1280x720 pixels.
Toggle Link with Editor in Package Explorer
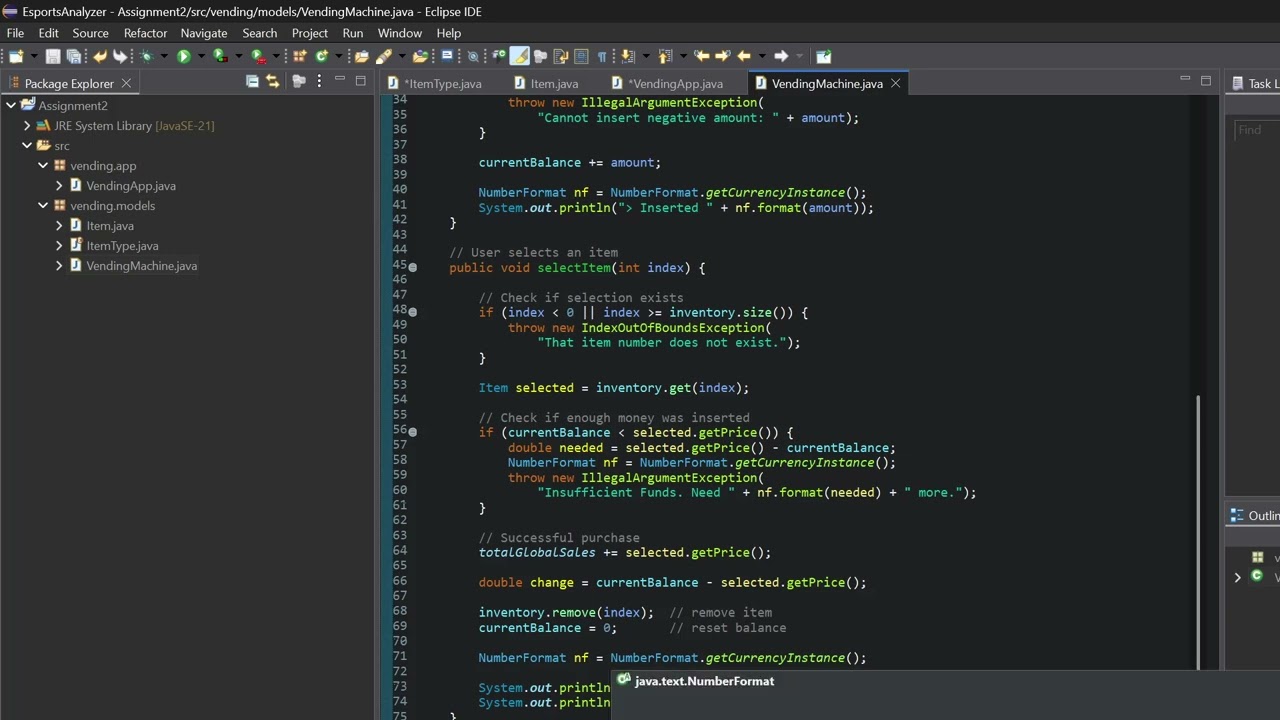click(x=272, y=81)
